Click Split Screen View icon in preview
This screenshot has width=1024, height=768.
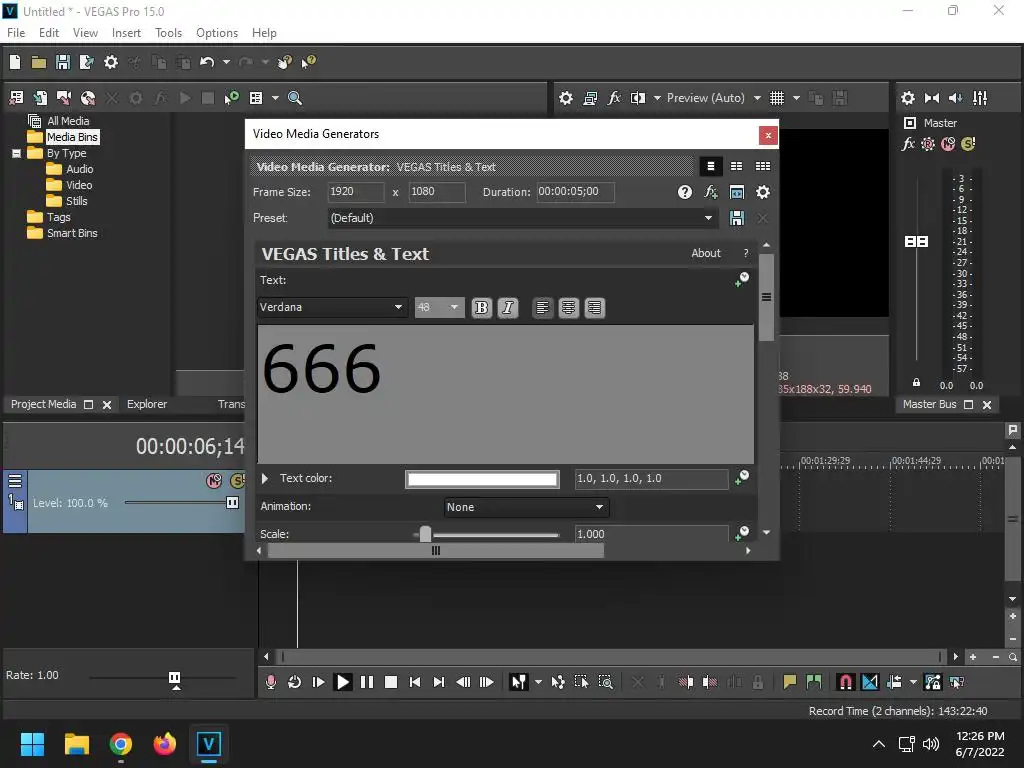pyautogui.click(x=638, y=98)
